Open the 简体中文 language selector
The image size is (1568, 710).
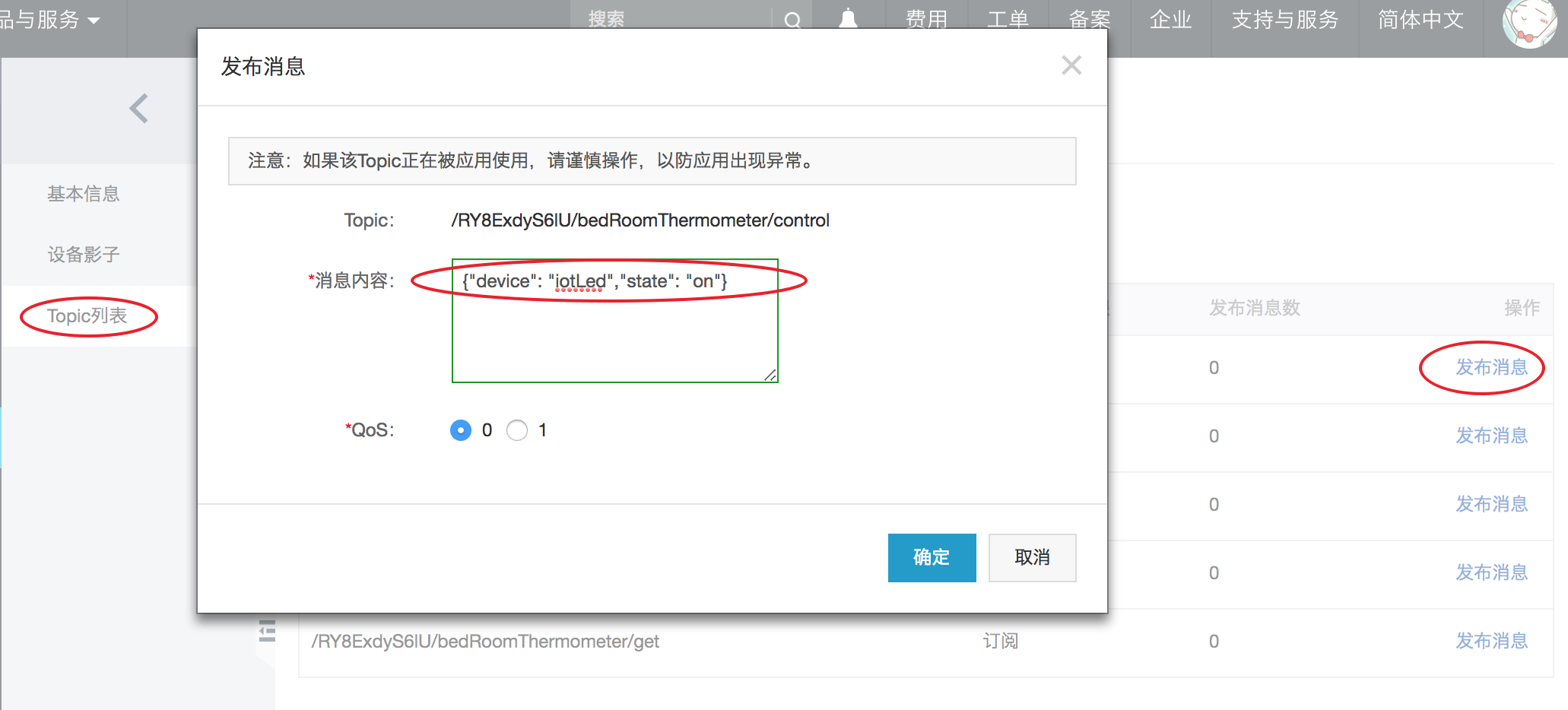point(1420,20)
